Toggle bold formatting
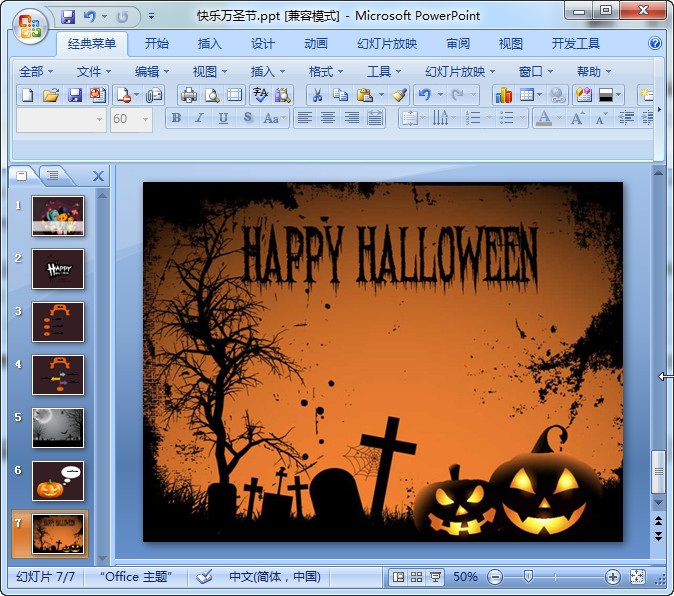Screen dimensions: 674x596 click(176, 118)
